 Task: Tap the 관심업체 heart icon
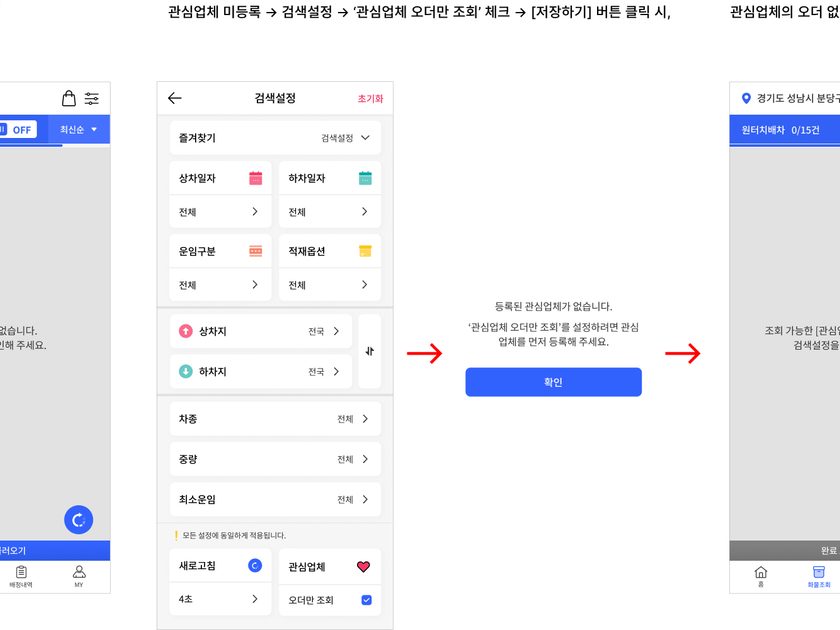tap(363, 566)
